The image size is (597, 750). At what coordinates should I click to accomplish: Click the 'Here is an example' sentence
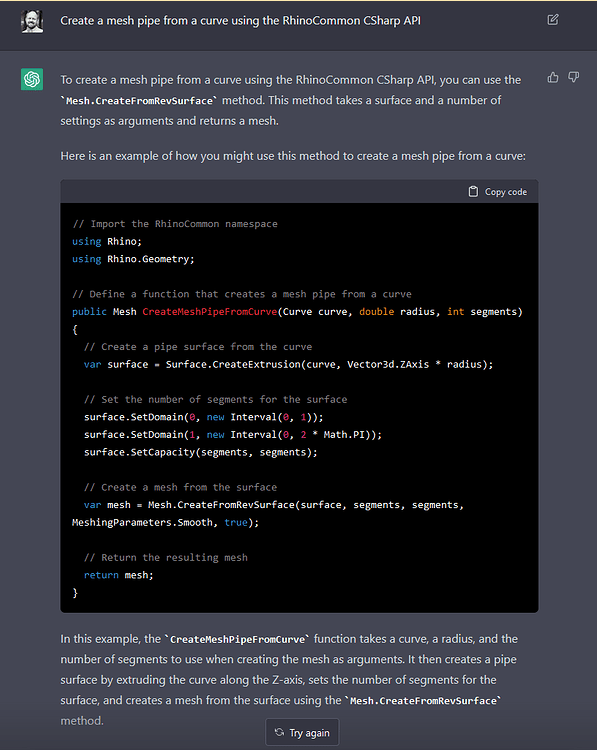[293, 156]
